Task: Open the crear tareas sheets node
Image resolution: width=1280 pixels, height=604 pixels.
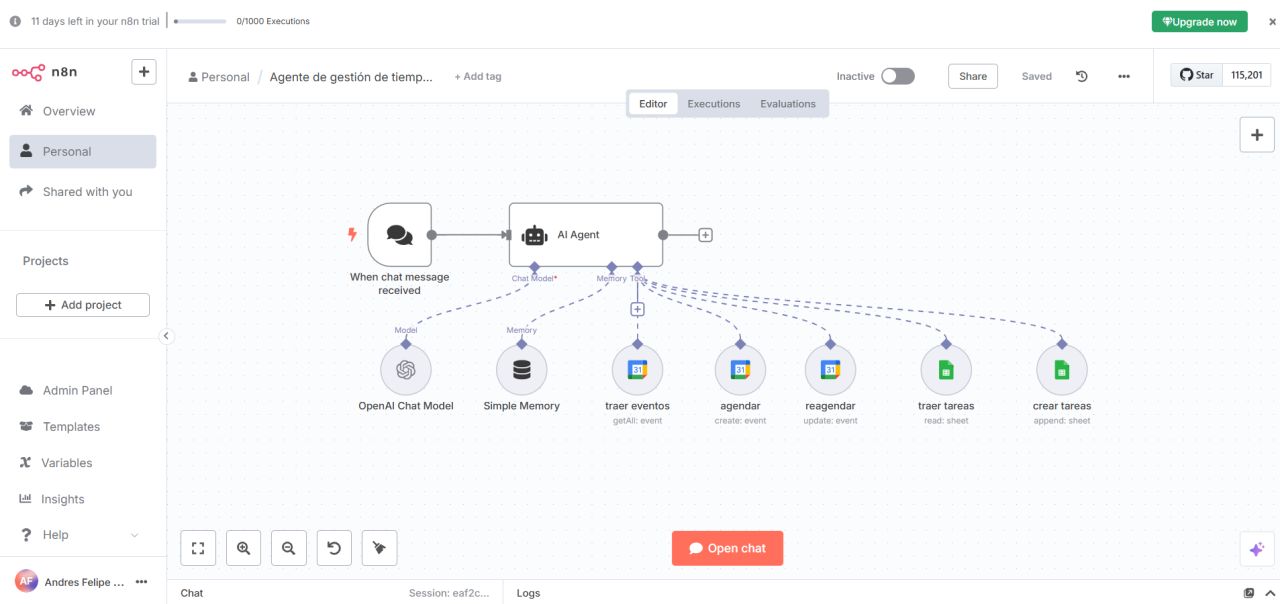Action: click(1062, 370)
